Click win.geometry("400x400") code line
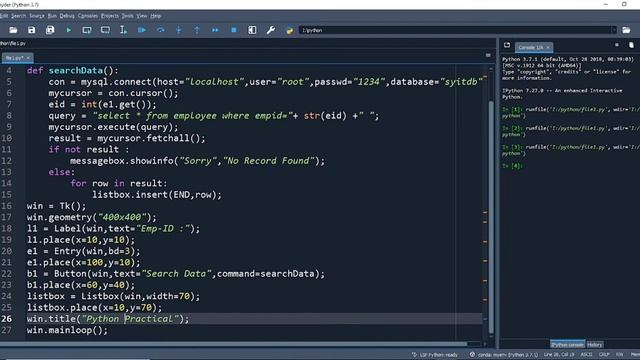The width and height of the screenshot is (640, 360). click(x=91, y=218)
